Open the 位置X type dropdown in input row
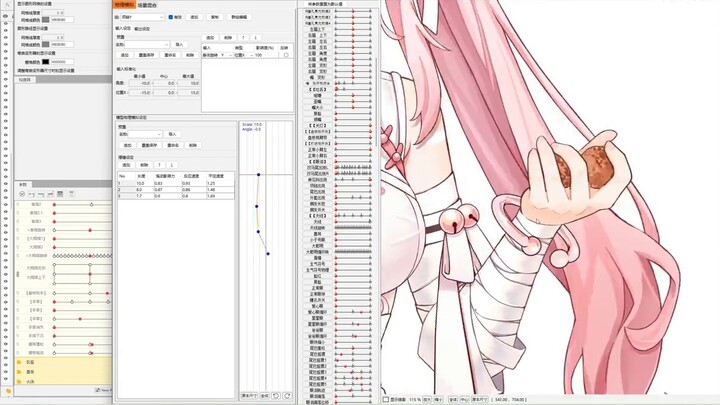The image size is (720, 405). coord(242,55)
